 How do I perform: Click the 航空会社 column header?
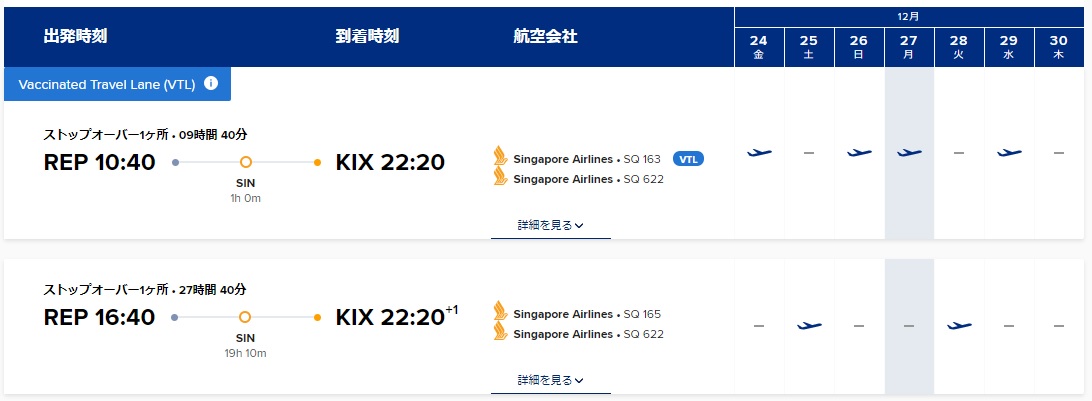point(545,37)
